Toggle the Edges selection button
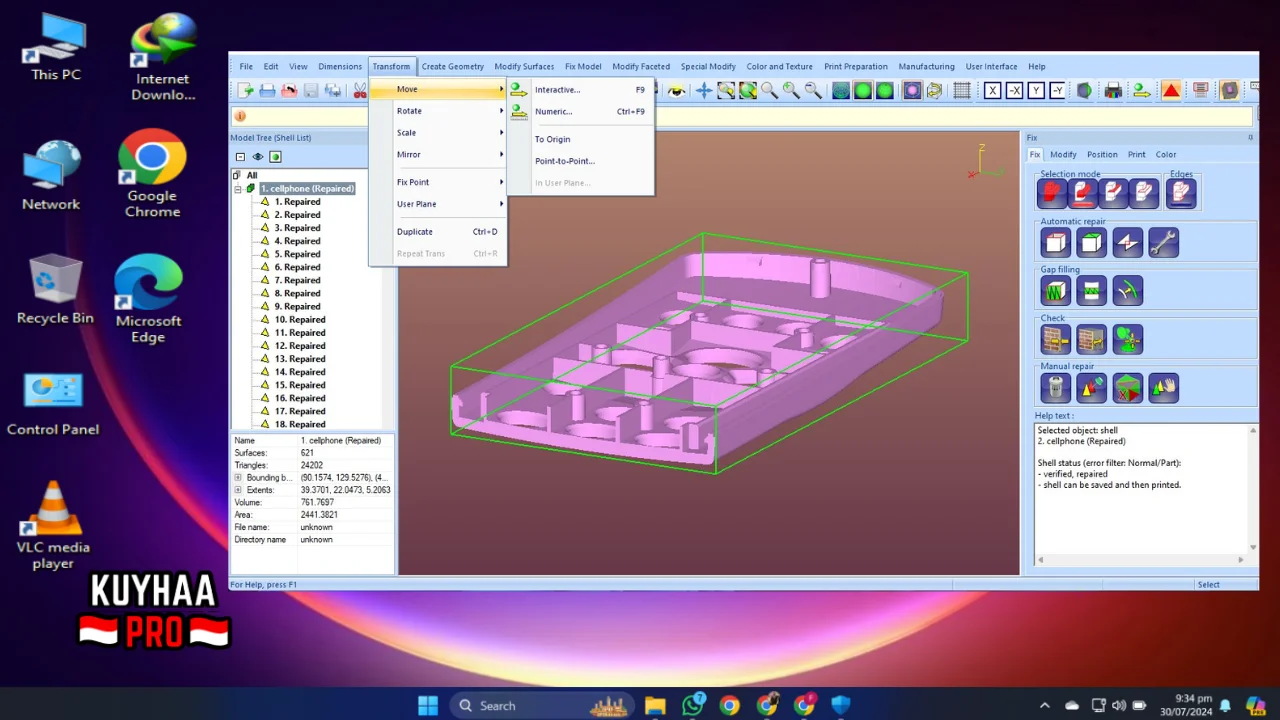1280x720 pixels. [x=1181, y=193]
